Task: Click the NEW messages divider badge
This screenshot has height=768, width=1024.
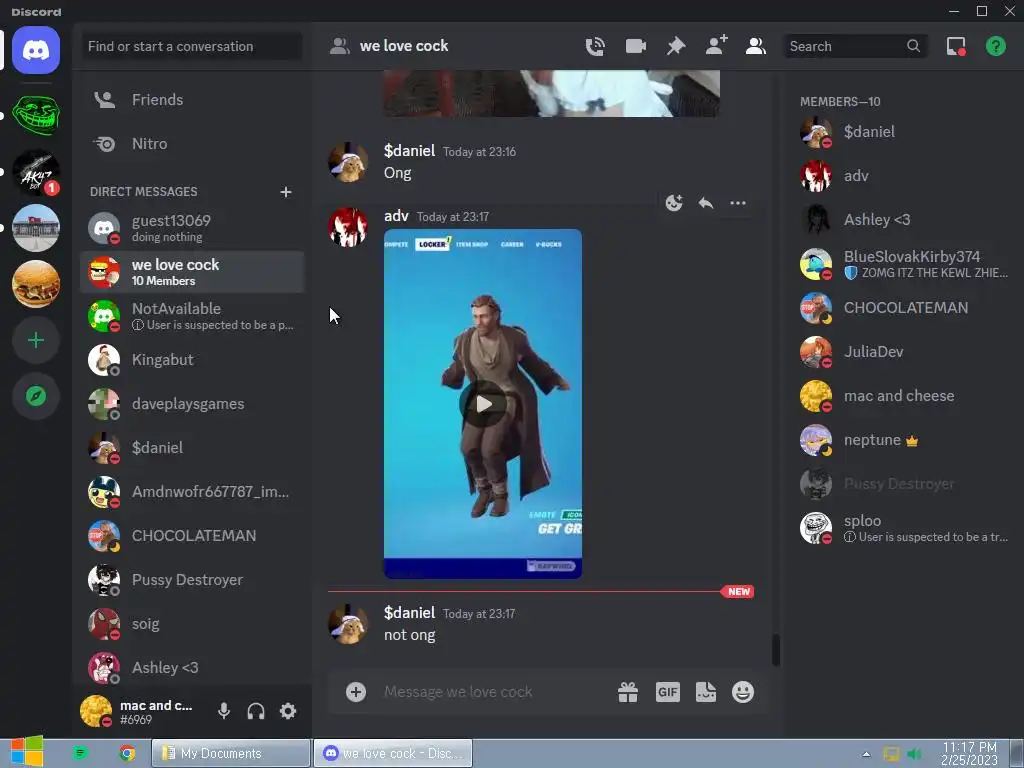Action: (x=738, y=592)
